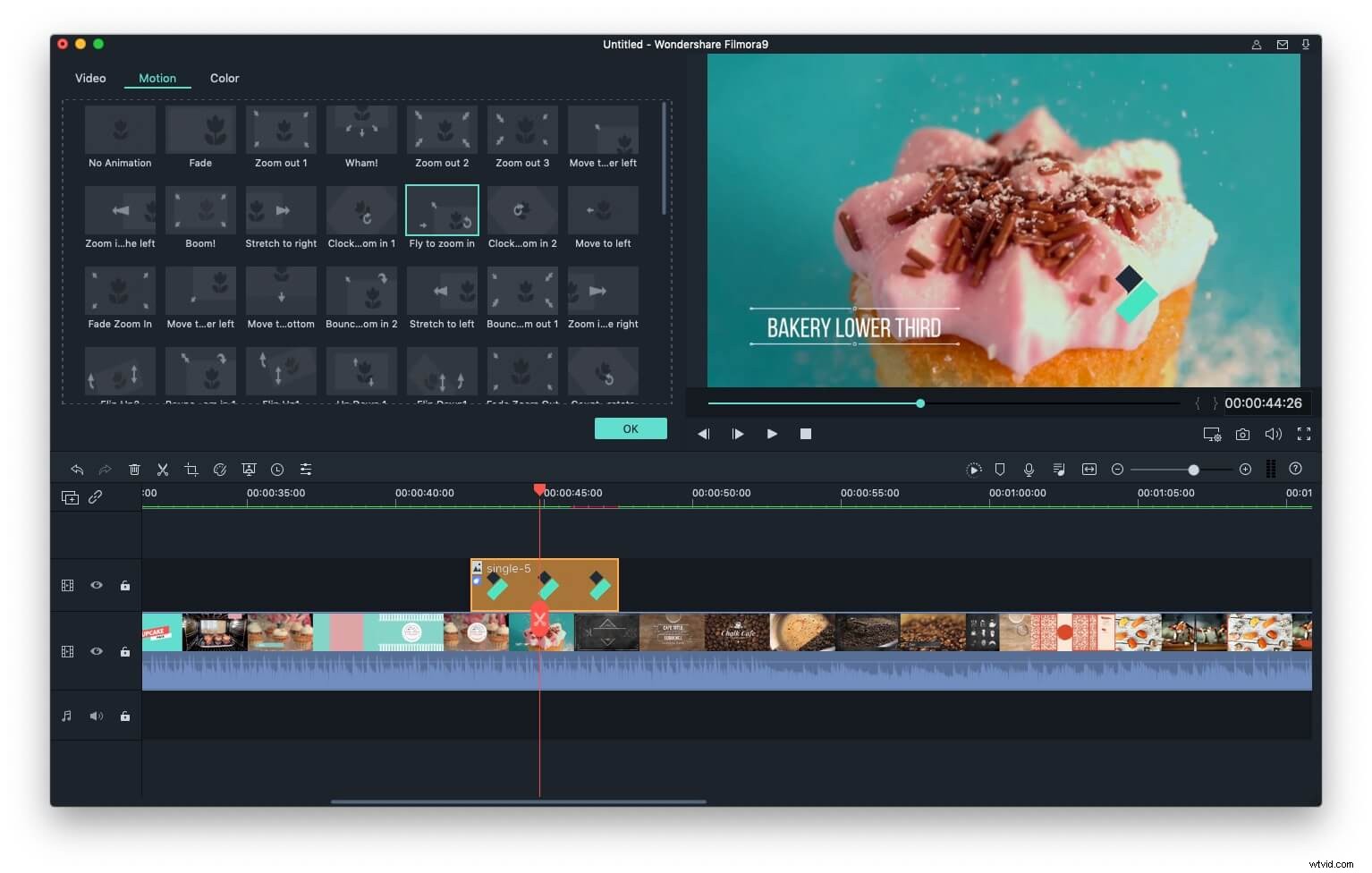Take a snapshot with the camera icon
This screenshot has width=1372, height=873.
click(1242, 434)
